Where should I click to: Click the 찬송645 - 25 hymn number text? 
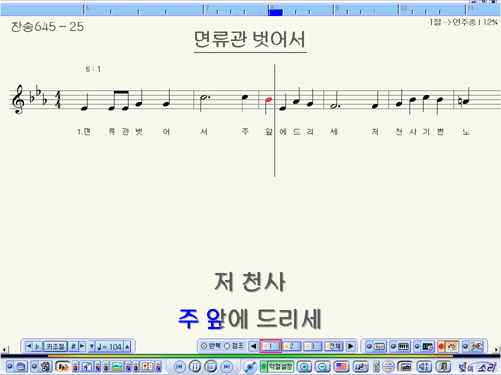point(47,27)
